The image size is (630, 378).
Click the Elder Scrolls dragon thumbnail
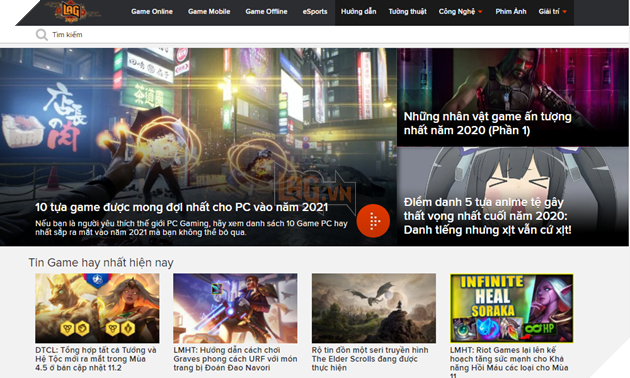pos(374,308)
